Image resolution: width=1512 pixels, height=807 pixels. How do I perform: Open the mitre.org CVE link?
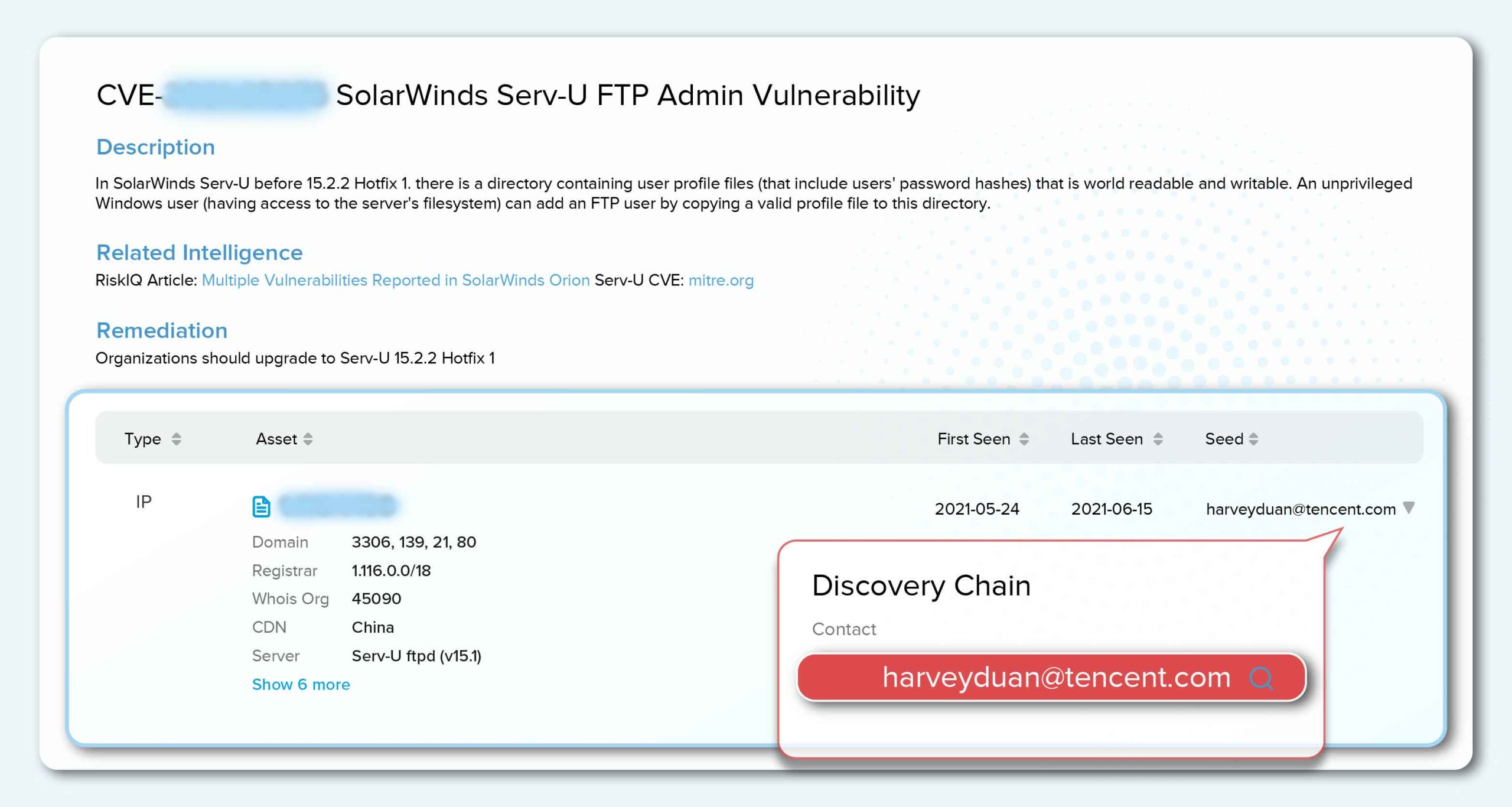721,280
